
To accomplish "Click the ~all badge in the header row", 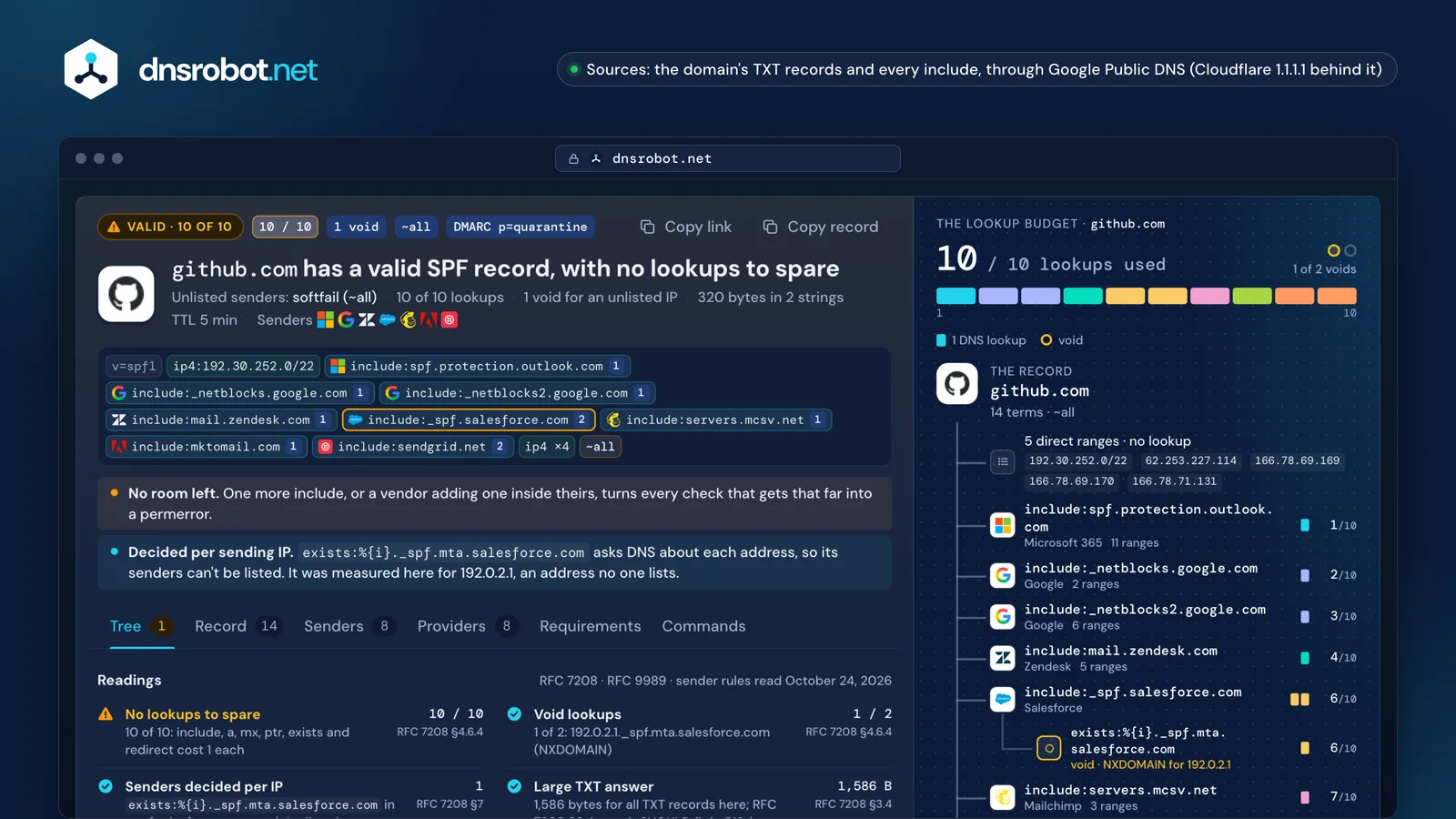I will tap(416, 227).
